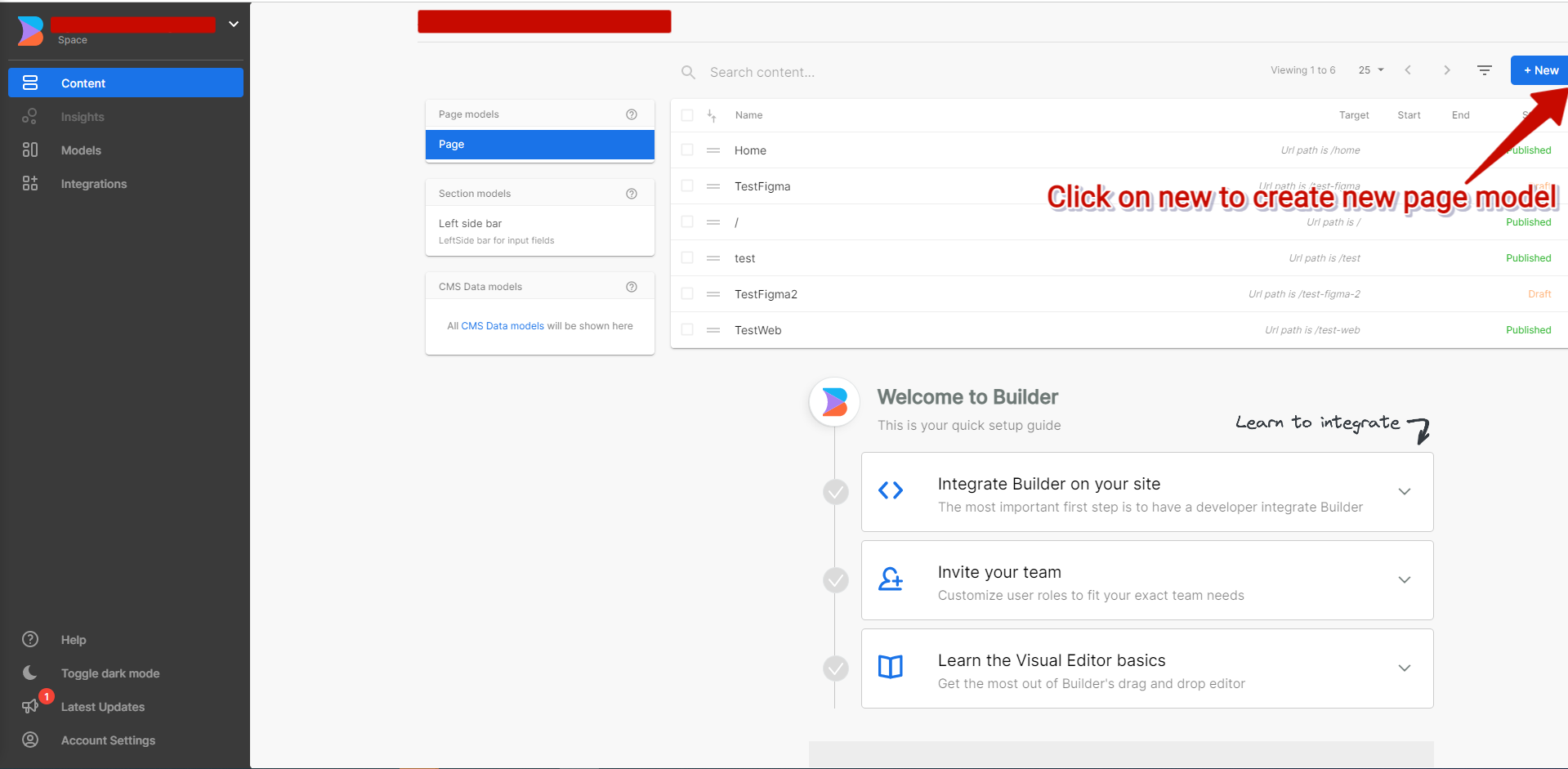
Task: Open the 25 per page dropdown
Action: [1371, 70]
